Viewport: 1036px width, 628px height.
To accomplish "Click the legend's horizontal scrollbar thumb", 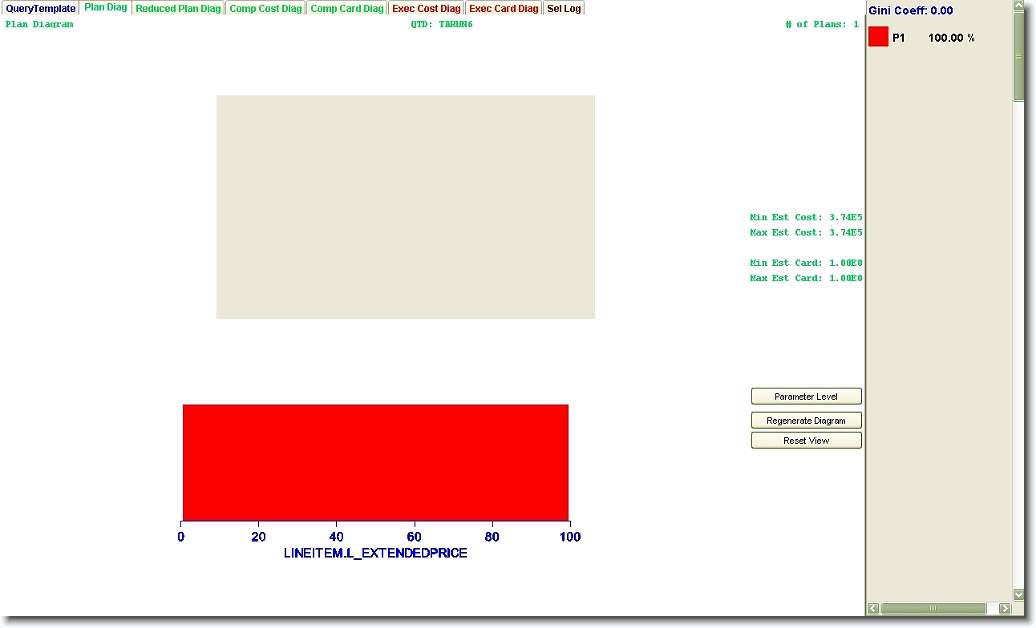I will coord(932,608).
